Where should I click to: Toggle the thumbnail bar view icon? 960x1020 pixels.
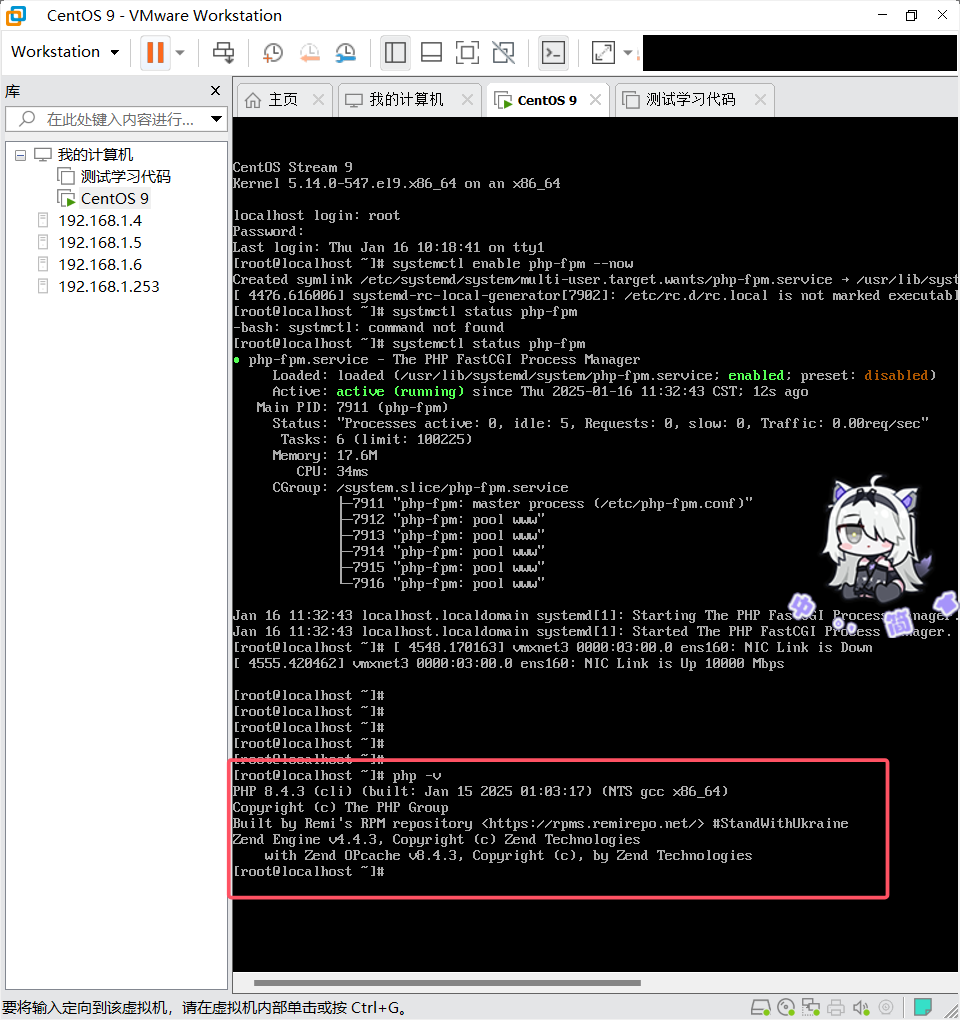[x=431, y=52]
